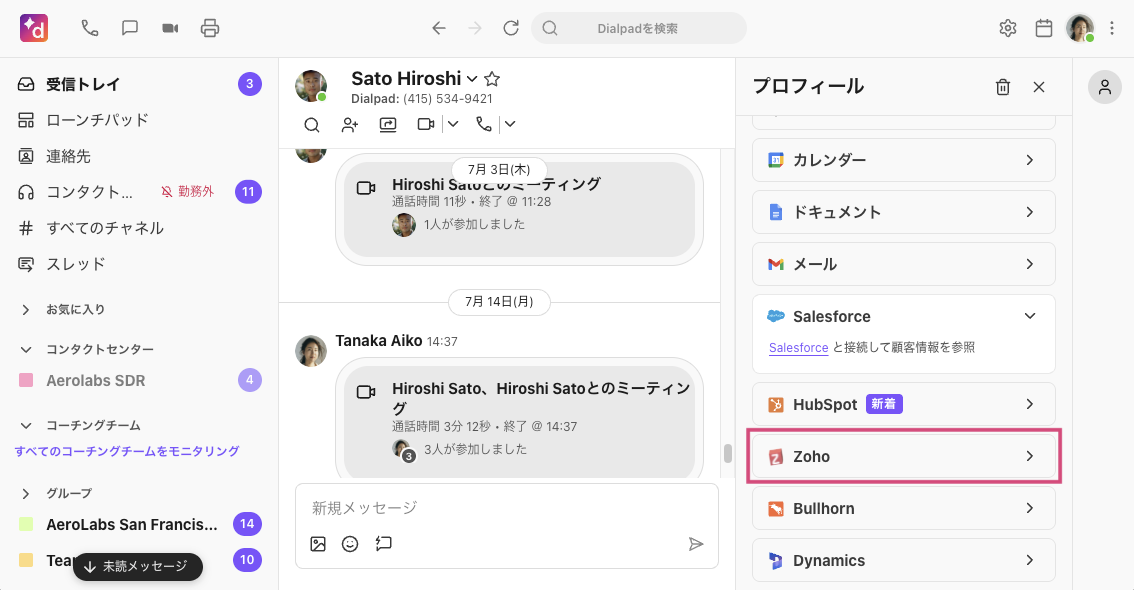Expand the カレンダー row
This screenshot has width=1134, height=590.
pos(904,160)
